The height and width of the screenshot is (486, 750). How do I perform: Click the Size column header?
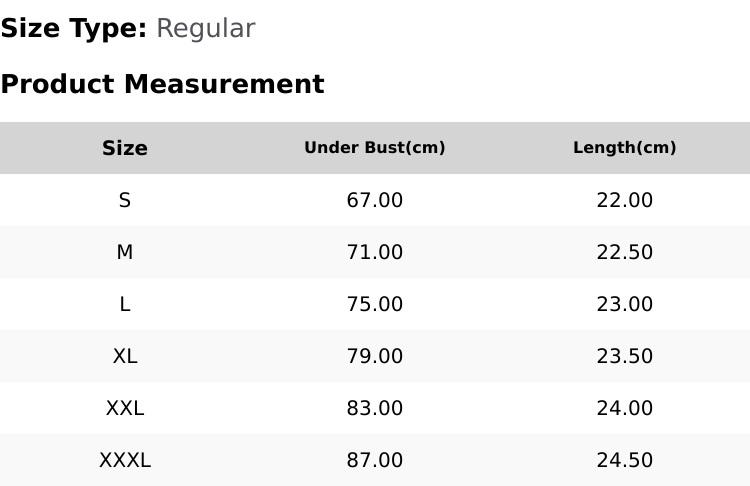125,148
